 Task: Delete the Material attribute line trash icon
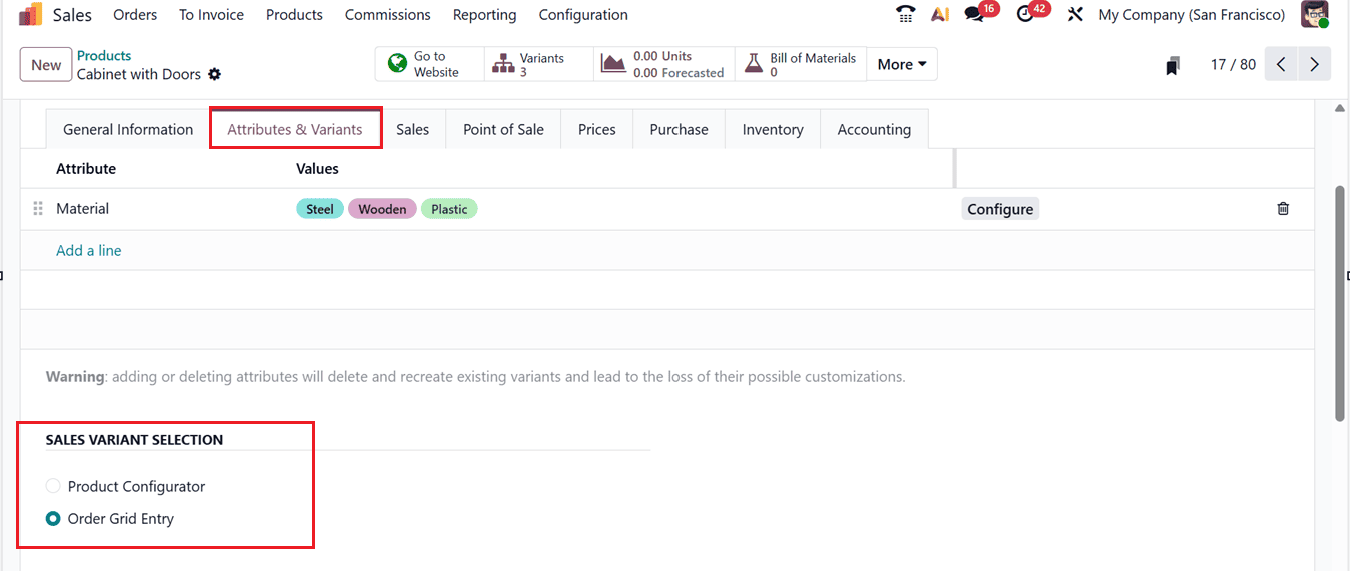tap(1283, 209)
